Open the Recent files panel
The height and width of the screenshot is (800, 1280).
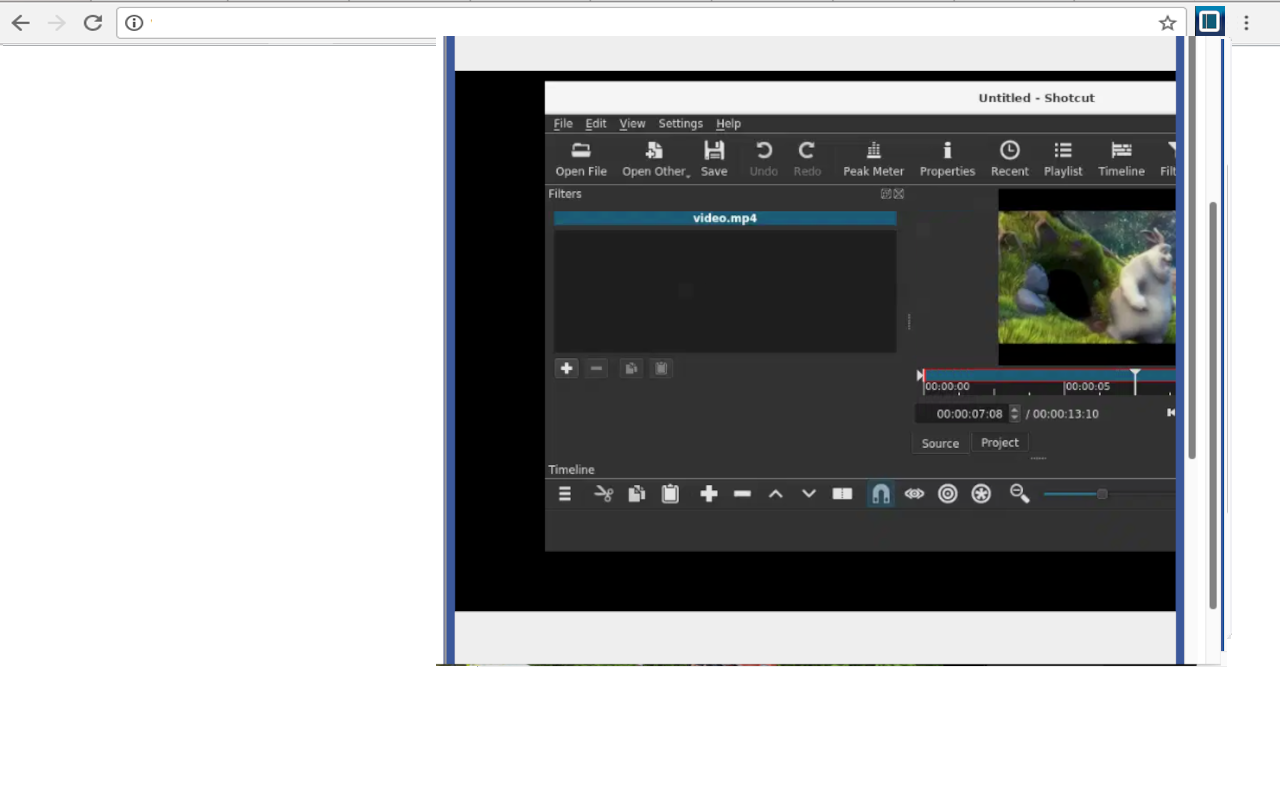[x=1010, y=158]
